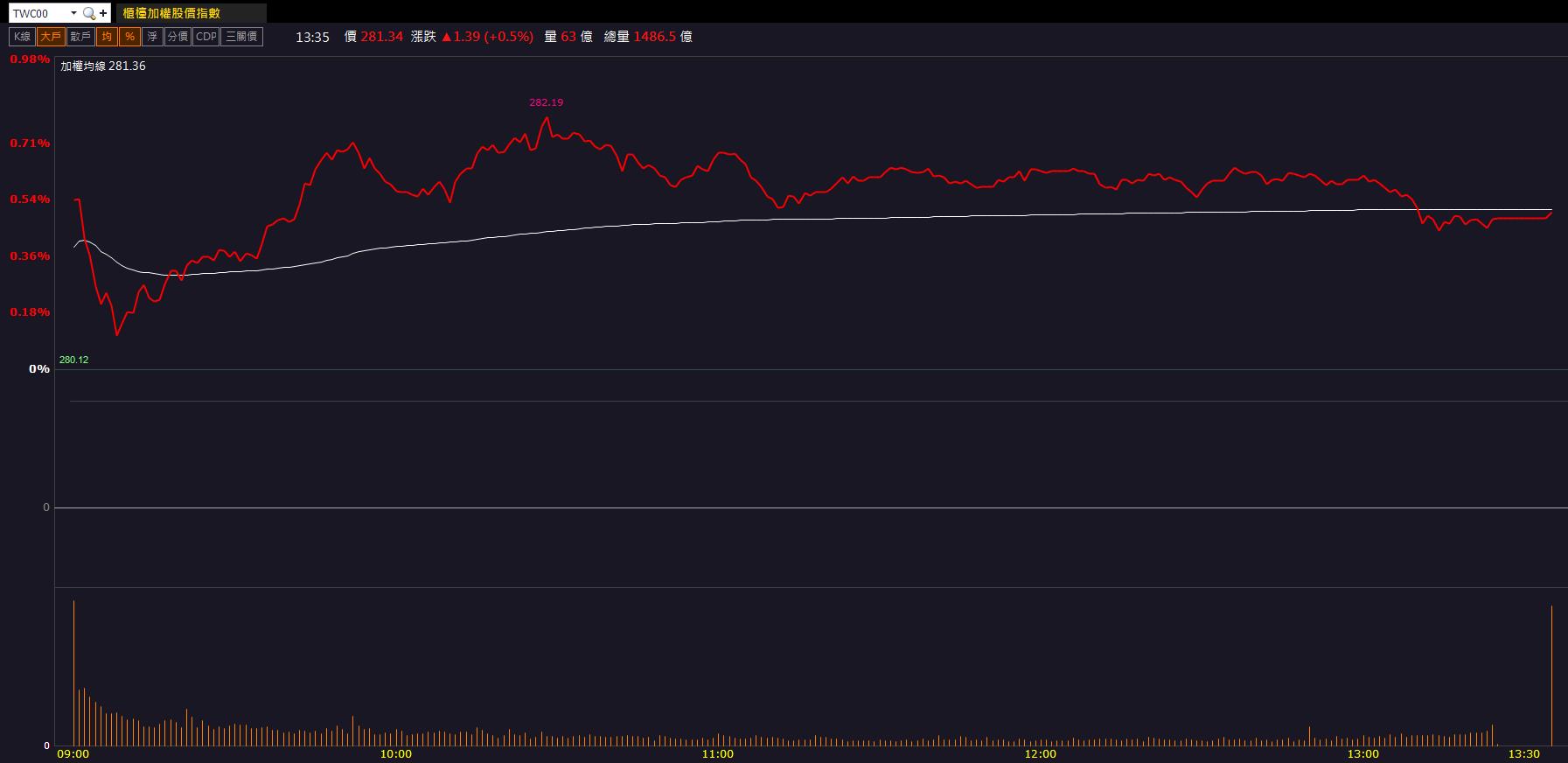Viewport: 1568px width, 763px height.
Task: Click the 0% baseline axis label
Action: pos(39,369)
